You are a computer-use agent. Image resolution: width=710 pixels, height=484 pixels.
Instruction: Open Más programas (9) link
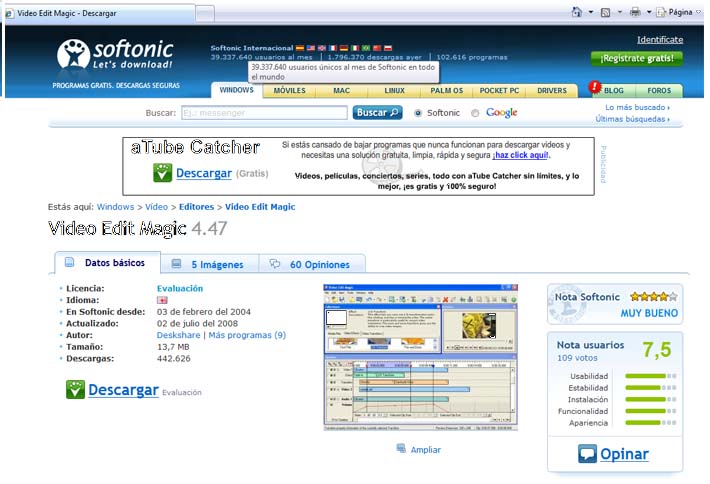tap(247, 335)
